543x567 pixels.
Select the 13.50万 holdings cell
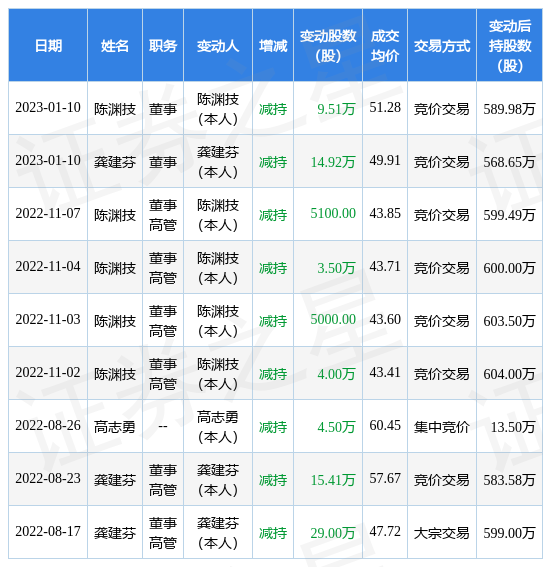click(513, 427)
